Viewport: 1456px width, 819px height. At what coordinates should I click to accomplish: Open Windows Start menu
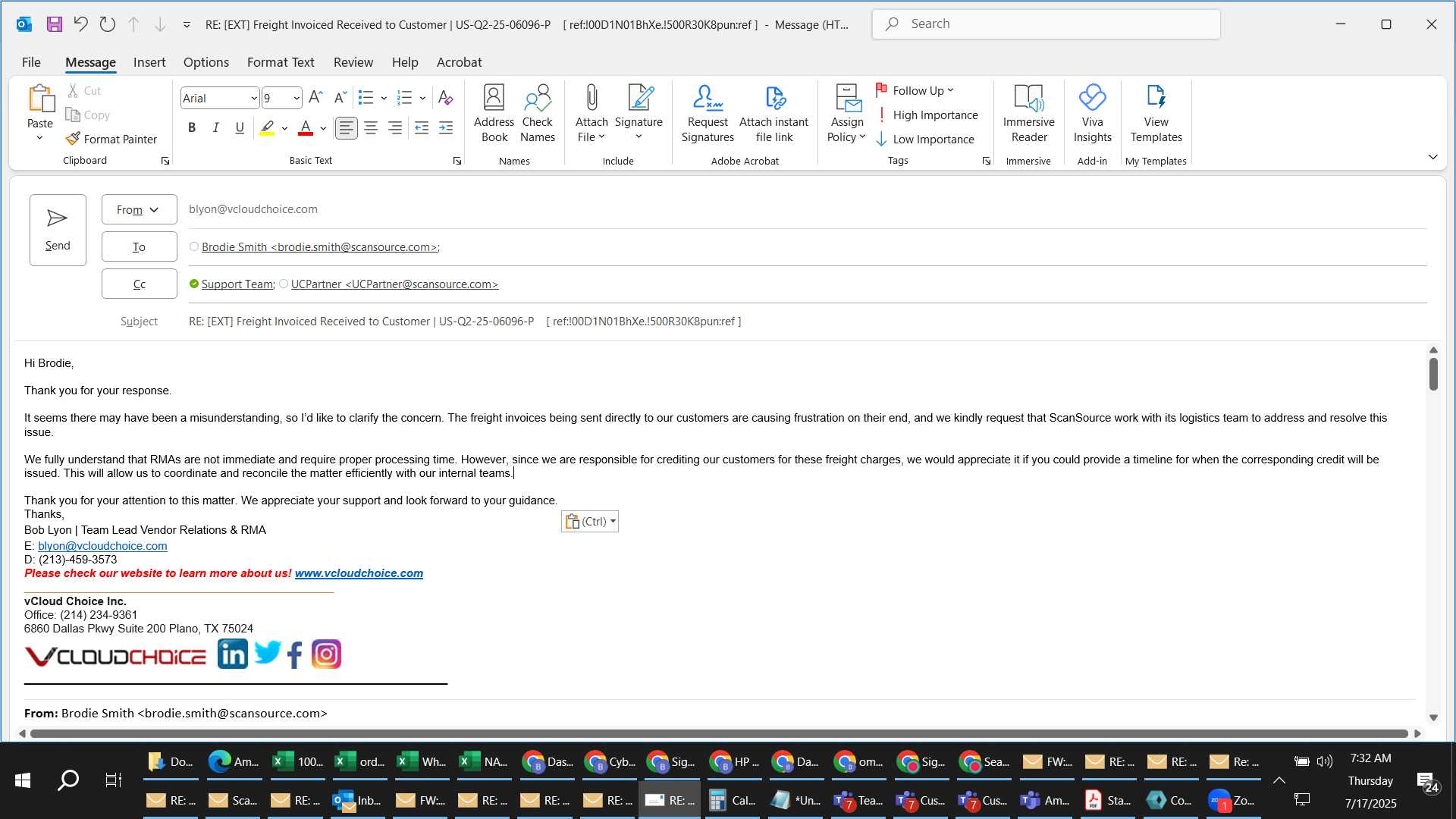(x=23, y=780)
